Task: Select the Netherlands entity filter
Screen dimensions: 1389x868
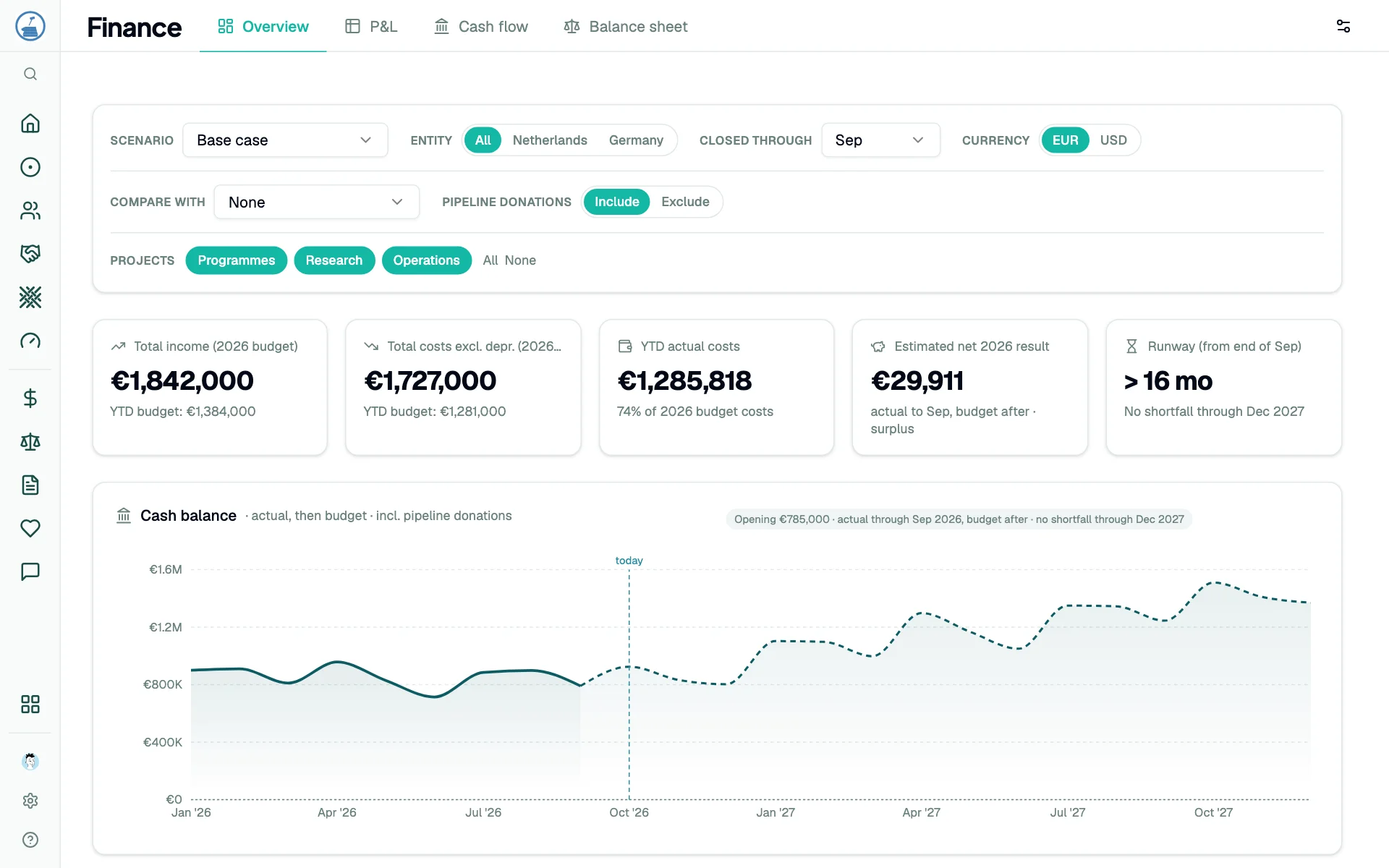Action: [x=550, y=140]
